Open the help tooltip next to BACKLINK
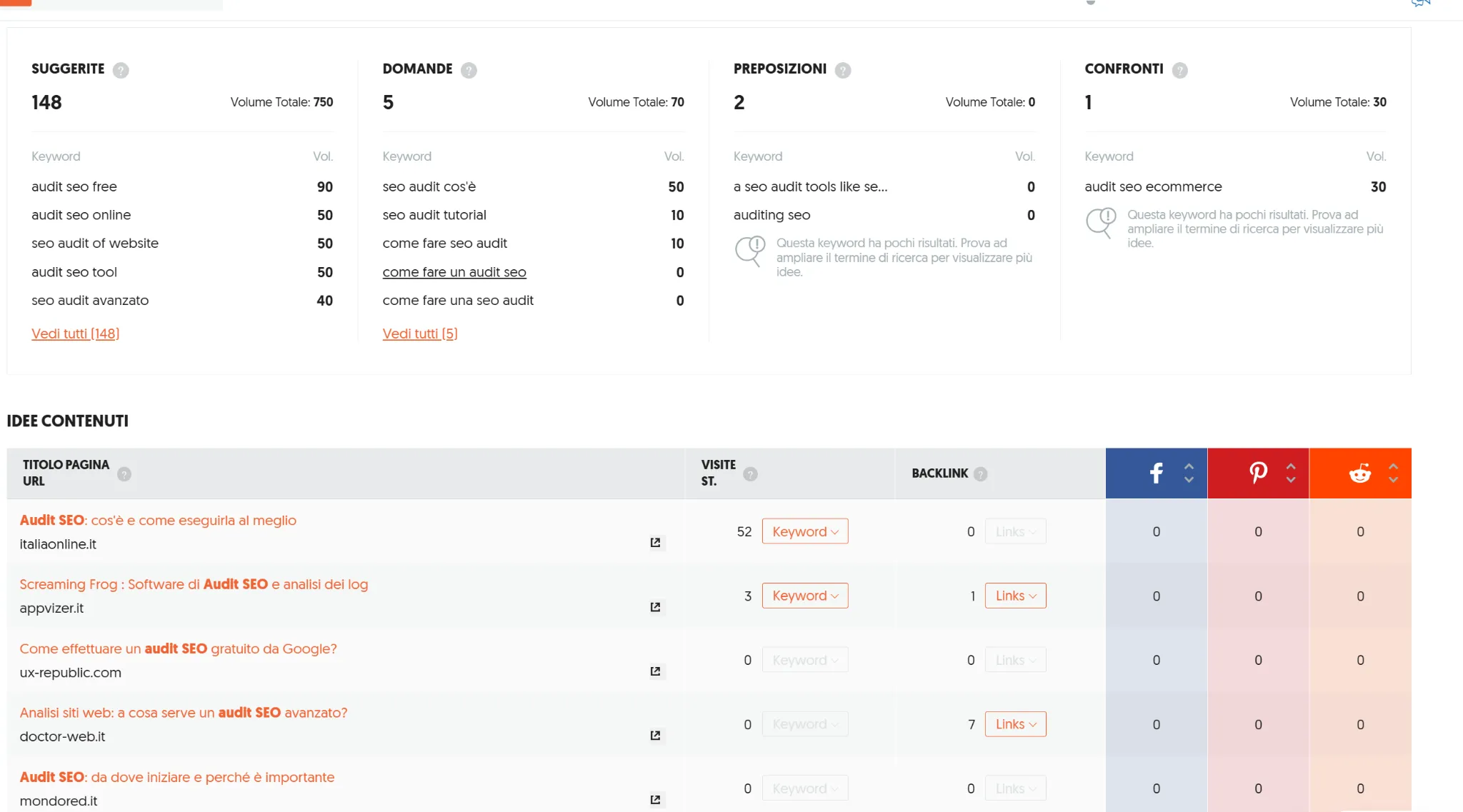Image resolution: width=1463 pixels, height=812 pixels. (x=982, y=473)
